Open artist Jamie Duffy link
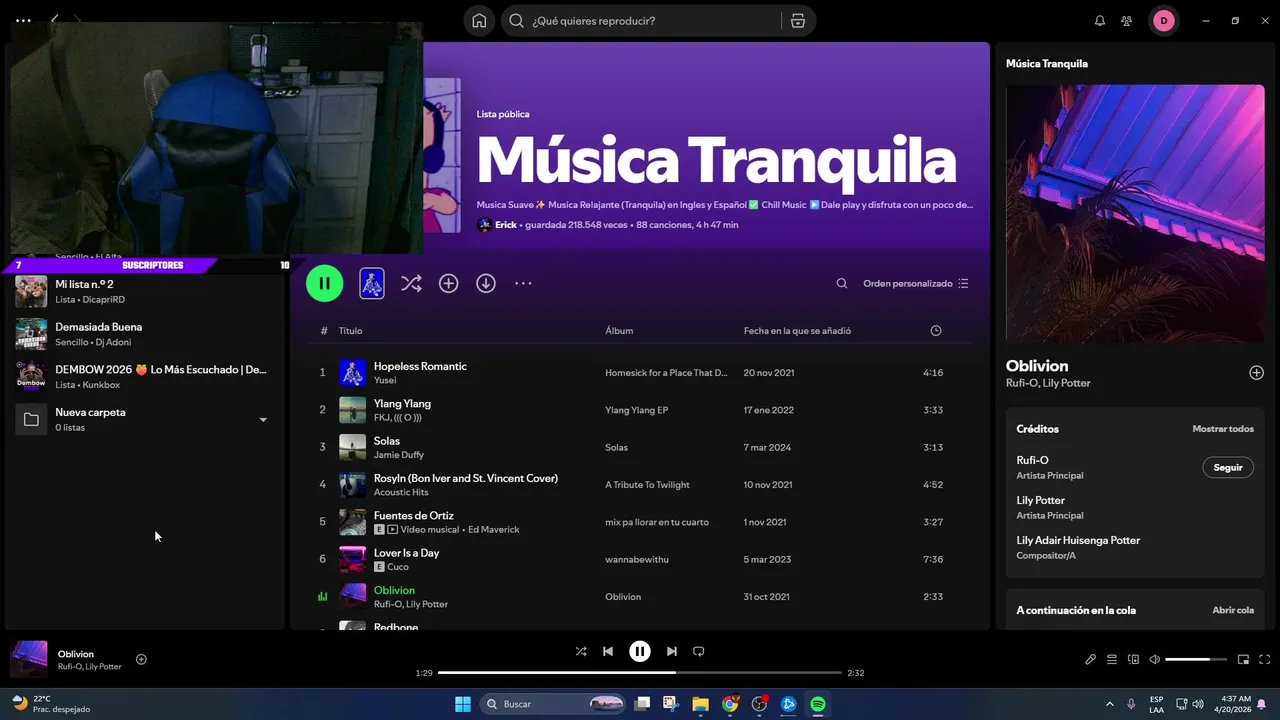The width and height of the screenshot is (1280, 720). point(399,455)
